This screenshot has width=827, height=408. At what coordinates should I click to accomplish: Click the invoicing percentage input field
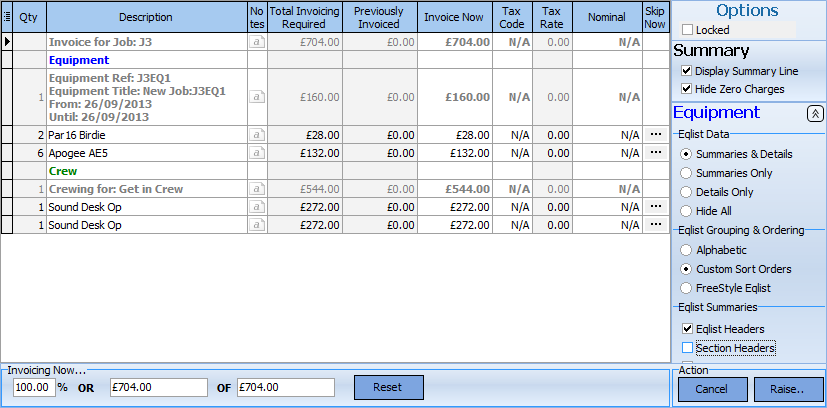34,387
